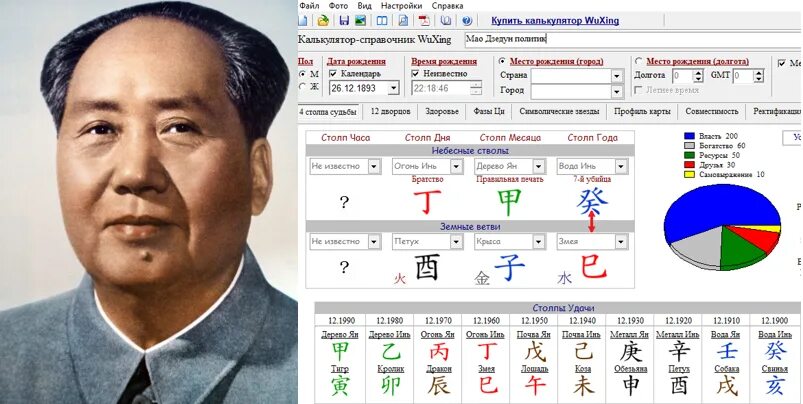
Task: Click the name field with Мао Дзедун политик
Action: [633, 39]
